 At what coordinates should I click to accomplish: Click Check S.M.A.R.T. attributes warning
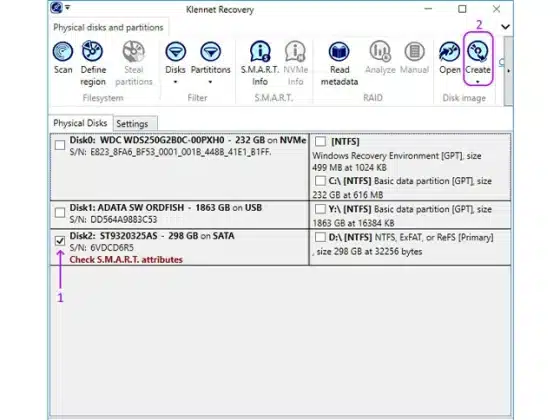click(x=126, y=260)
